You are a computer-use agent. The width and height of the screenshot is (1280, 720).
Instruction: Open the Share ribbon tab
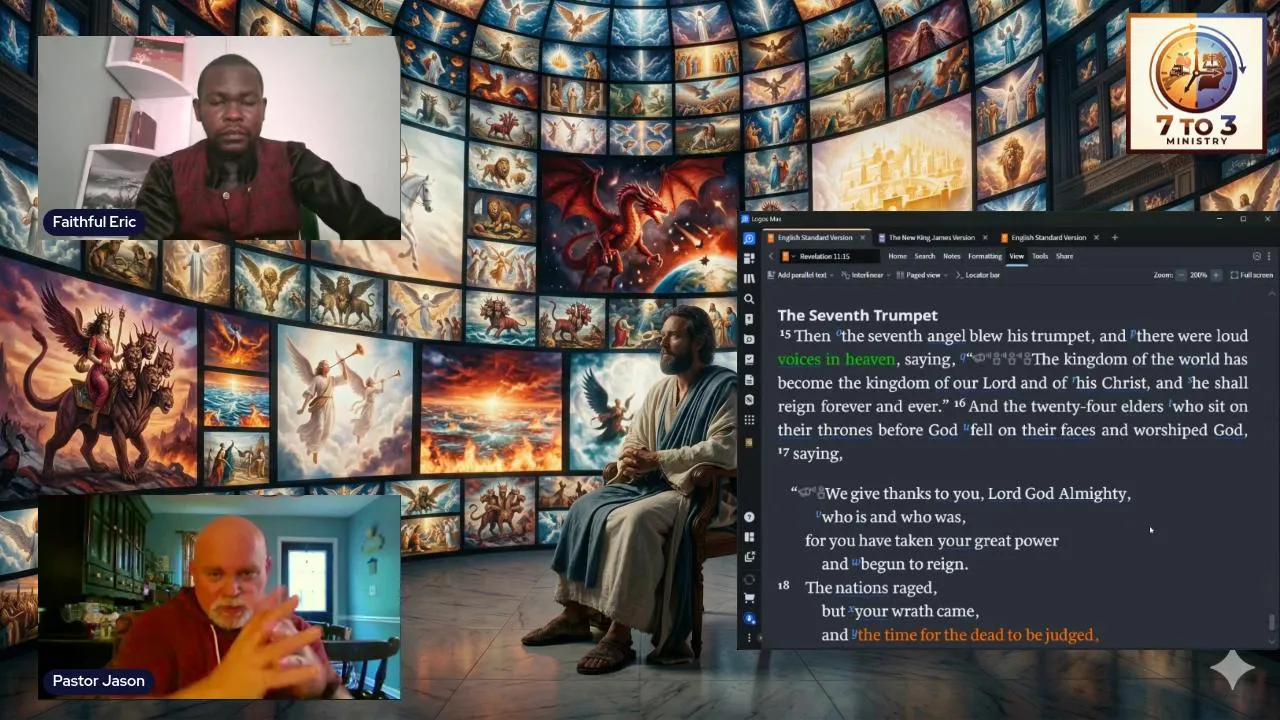coord(1064,256)
